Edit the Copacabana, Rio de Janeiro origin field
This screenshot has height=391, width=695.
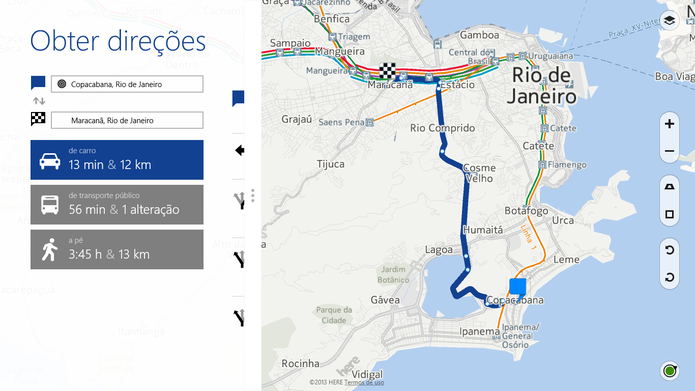(x=127, y=84)
